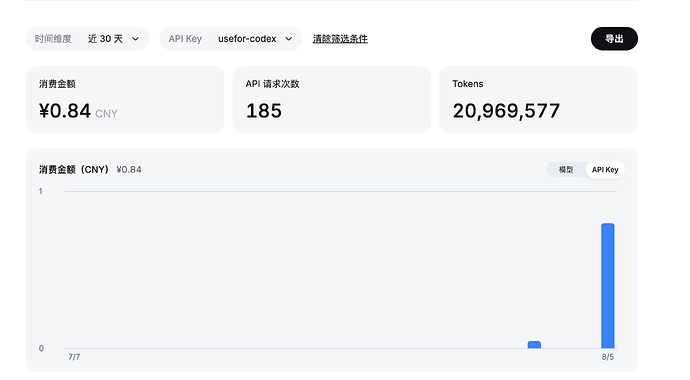The width and height of the screenshot is (690, 380).
Task: Click the 时间维度 filter label
Action: click(53, 39)
